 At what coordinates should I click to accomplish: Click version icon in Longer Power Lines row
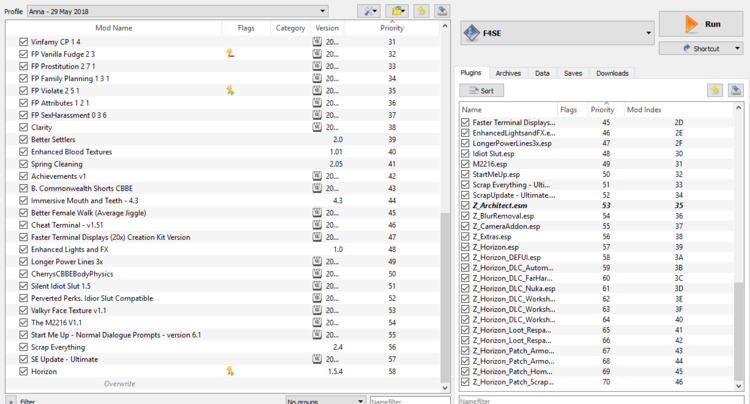(317, 262)
